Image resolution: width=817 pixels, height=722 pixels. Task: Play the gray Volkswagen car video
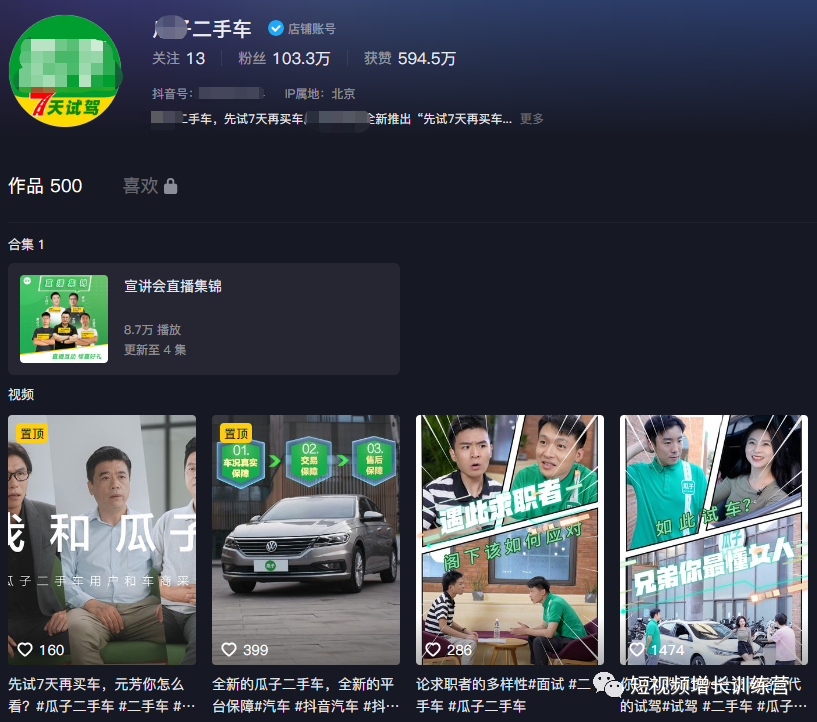[305, 540]
